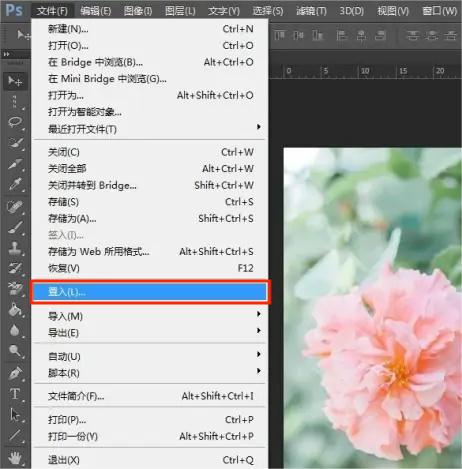This screenshot has height=469, width=462.
Task: Open the 文字(Y) menu
Action: pyautogui.click(x=224, y=11)
